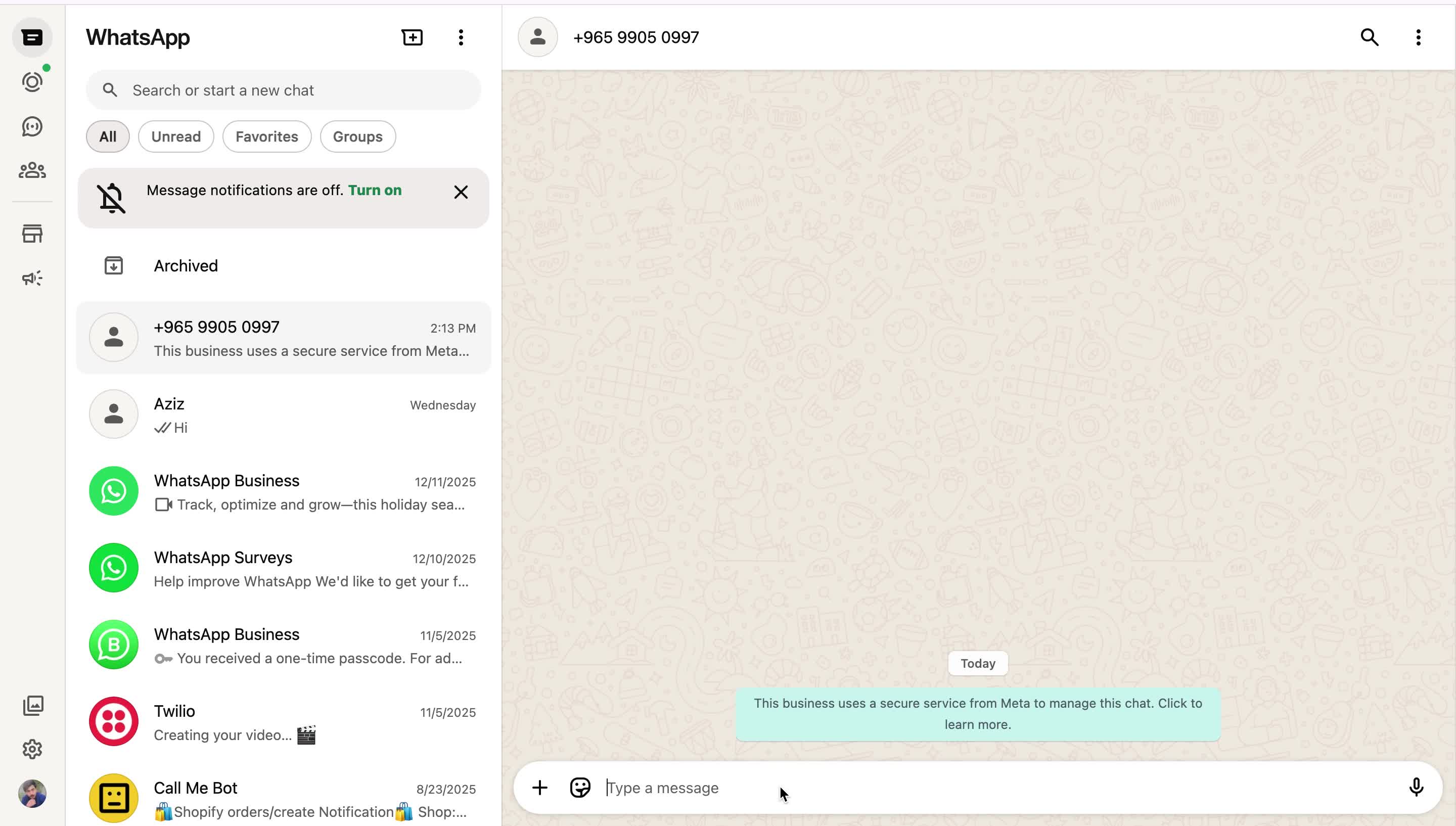The width and height of the screenshot is (1456, 826).
Task: Open the Advertise megaphone icon
Action: point(32,278)
